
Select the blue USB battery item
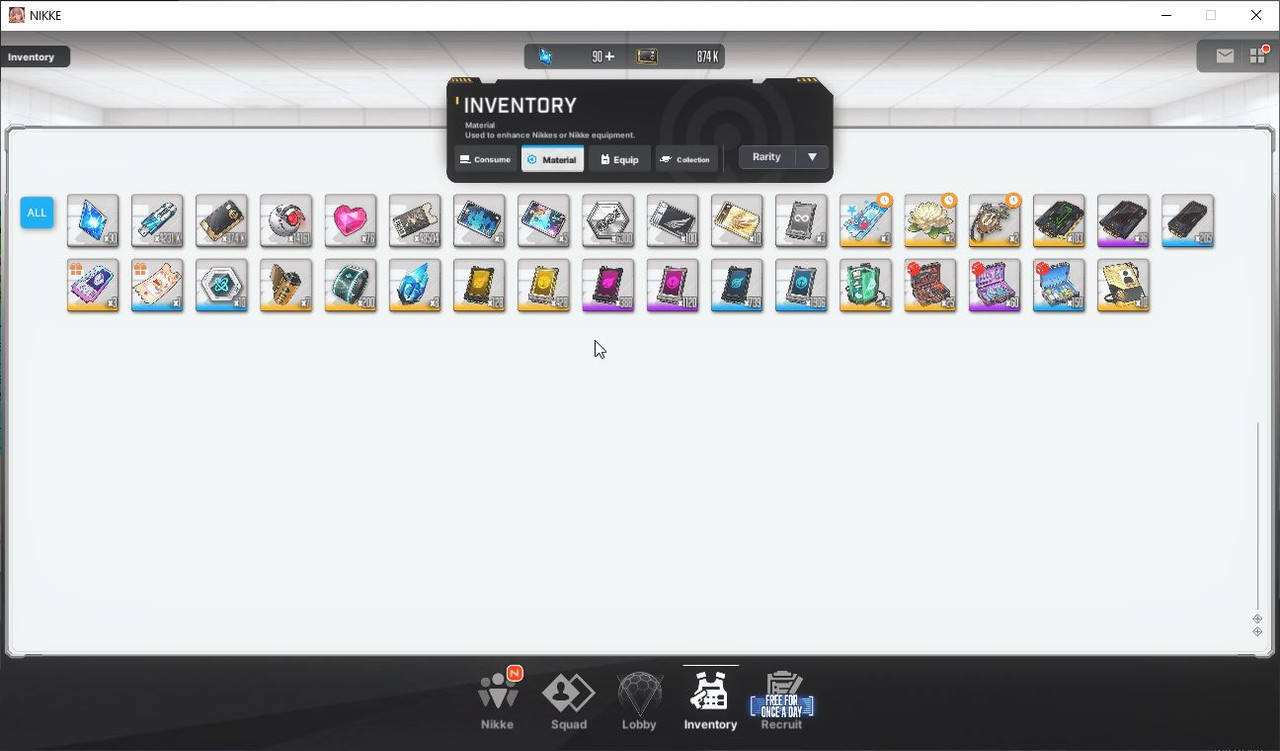[157, 220]
